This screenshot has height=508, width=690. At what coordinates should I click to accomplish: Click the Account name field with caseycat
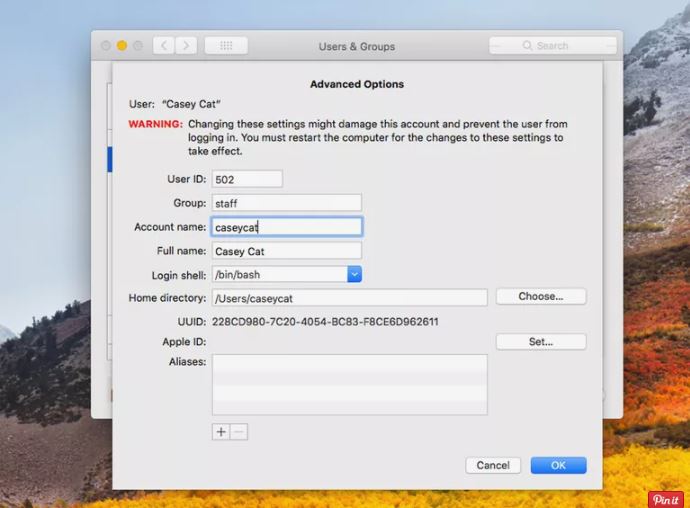click(287, 227)
